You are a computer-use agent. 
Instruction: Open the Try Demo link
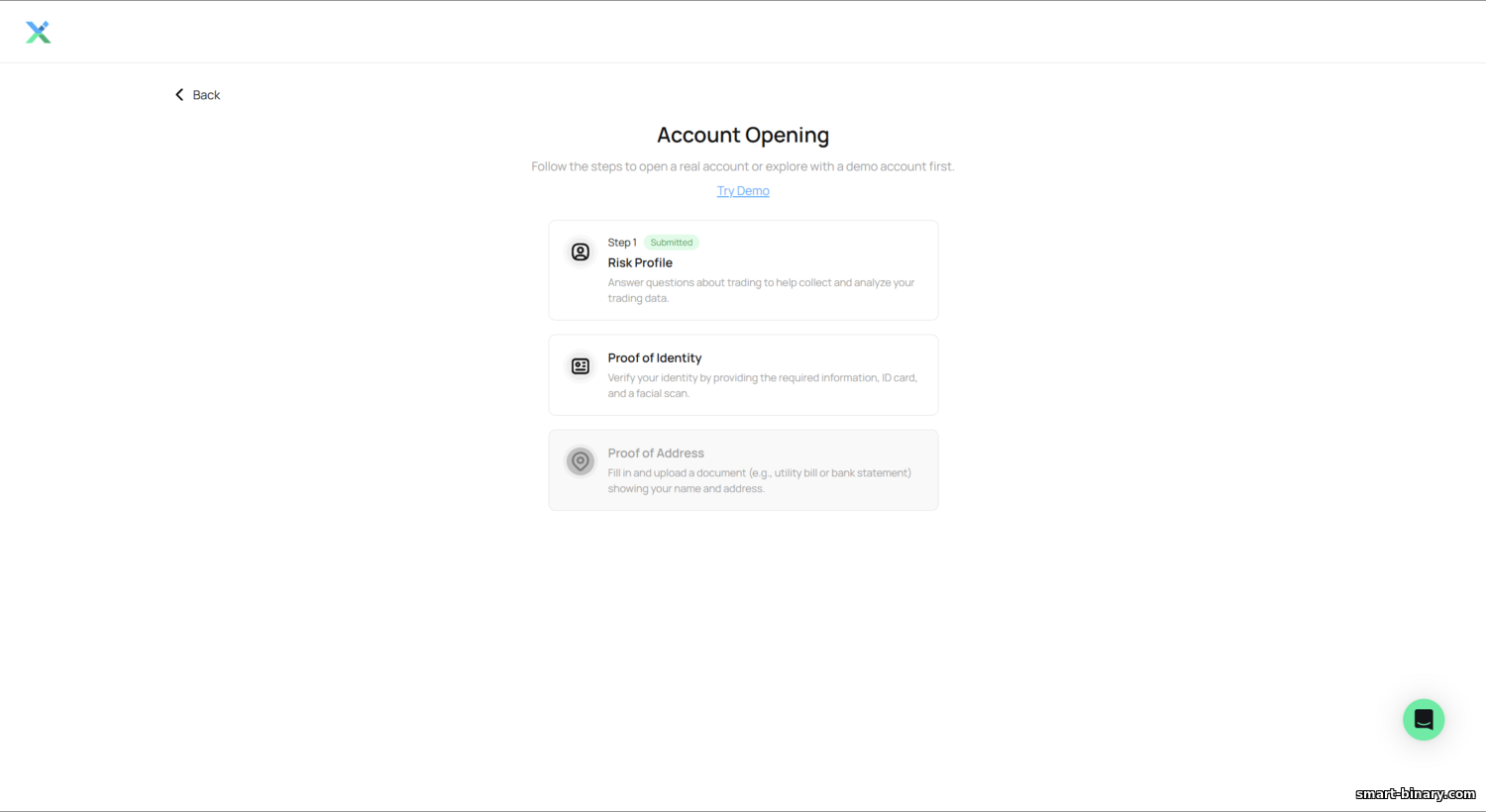coord(743,191)
